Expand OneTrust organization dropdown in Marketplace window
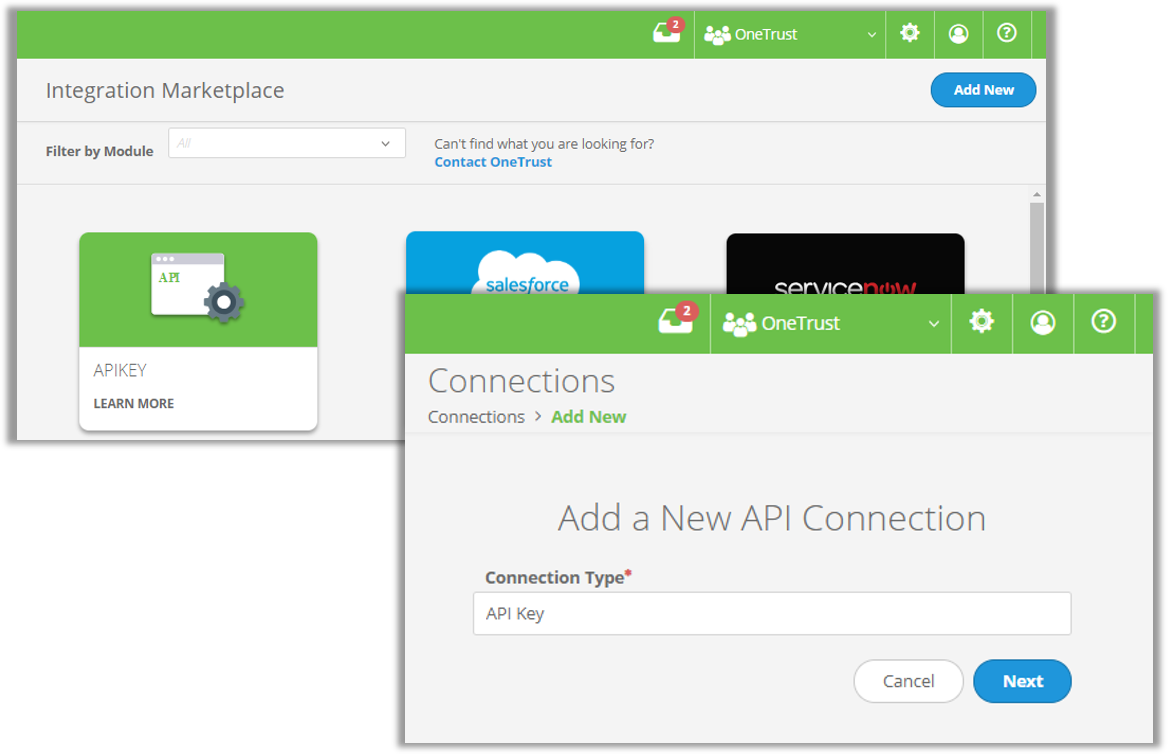1168x754 pixels. (790, 34)
